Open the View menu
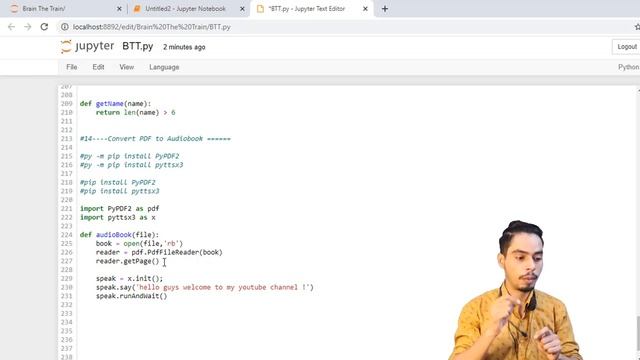 pyautogui.click(x=127, y=67)
